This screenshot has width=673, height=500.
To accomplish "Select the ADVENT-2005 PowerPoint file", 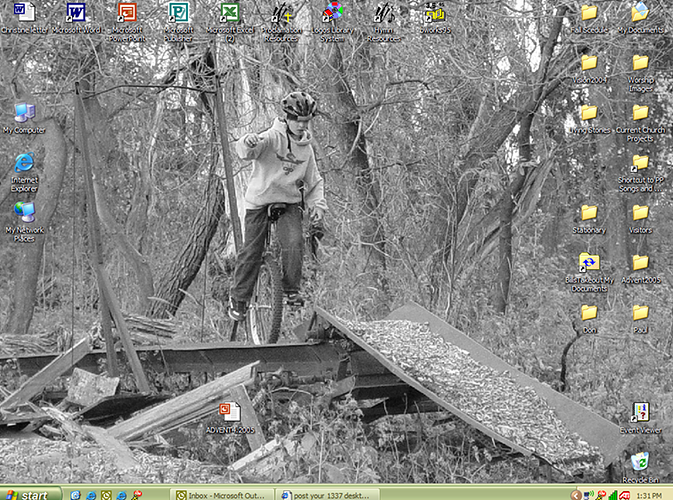I will click(x=230, y=418).
